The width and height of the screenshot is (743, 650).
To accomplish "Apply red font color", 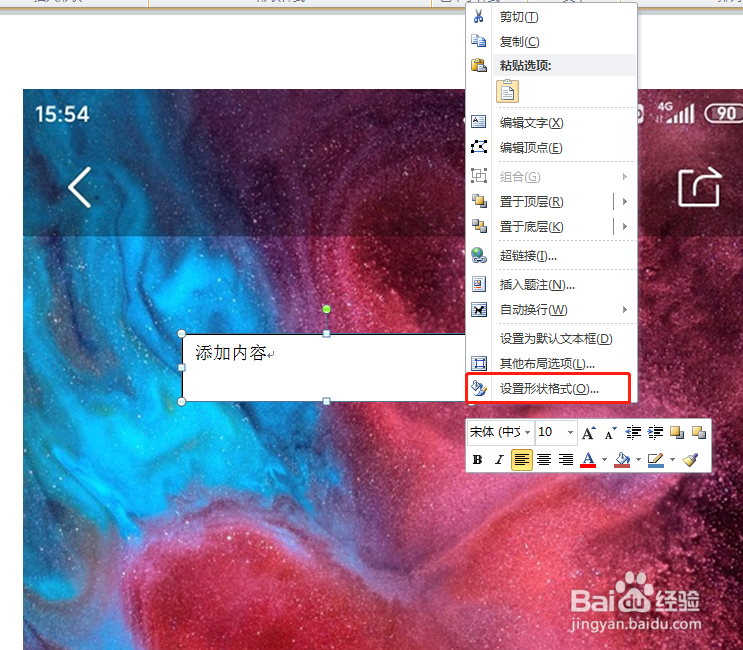I will point(588,460).
